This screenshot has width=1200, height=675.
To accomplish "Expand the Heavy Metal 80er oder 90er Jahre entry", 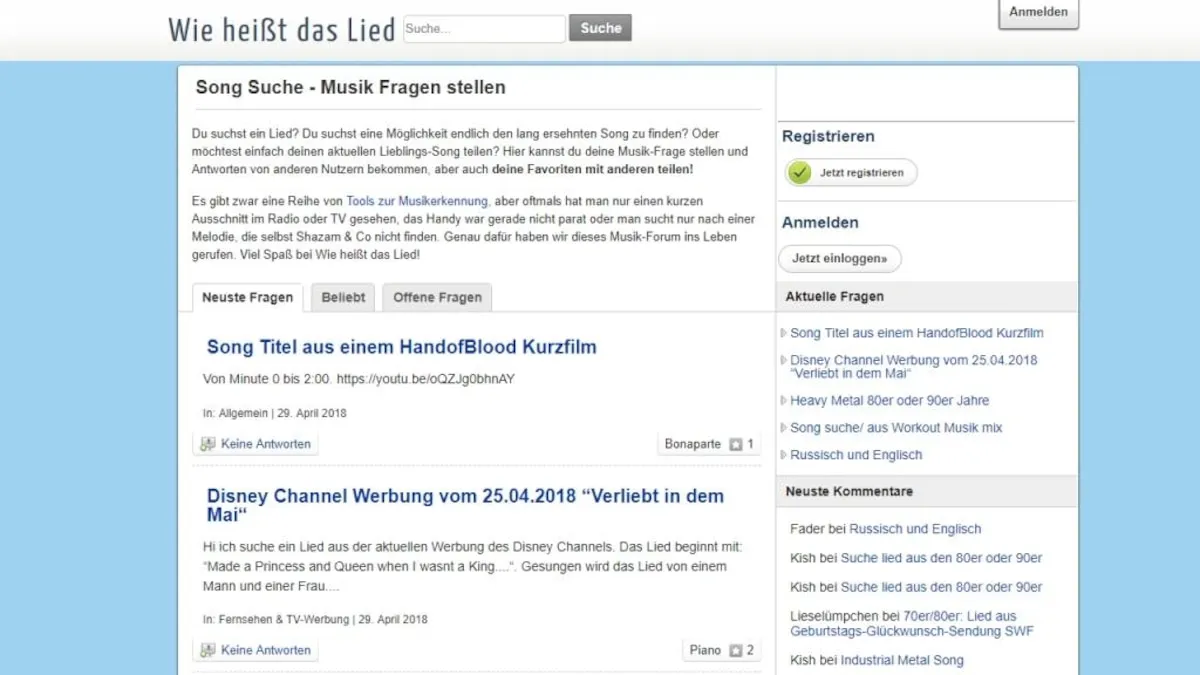I will pyautogui.click(x=890, y=400).
